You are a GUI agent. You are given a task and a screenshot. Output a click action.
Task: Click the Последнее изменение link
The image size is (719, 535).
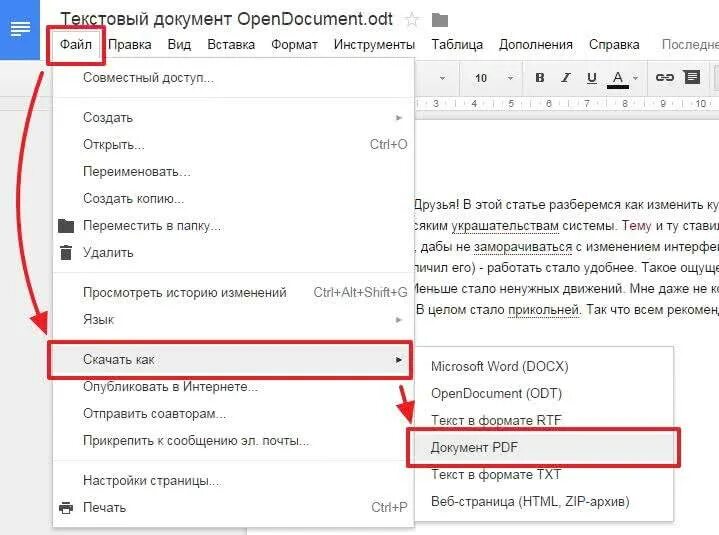click(x=690, y=44)
